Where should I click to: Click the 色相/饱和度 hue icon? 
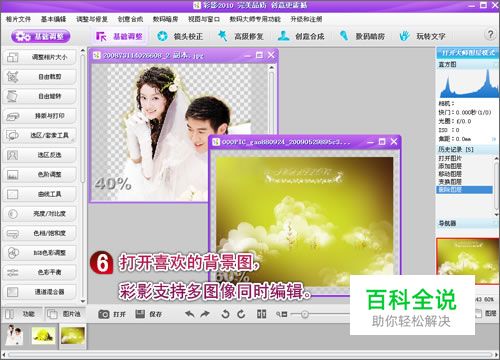click(x=13, y=233)
